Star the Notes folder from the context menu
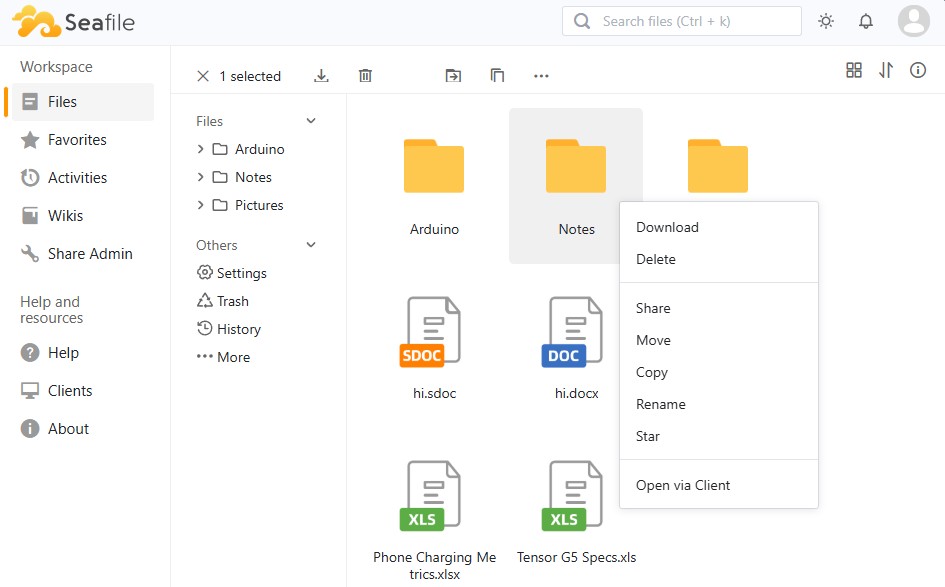Image resolution: width=945 pixels, height=587 pixels. [x=647, y=436]
